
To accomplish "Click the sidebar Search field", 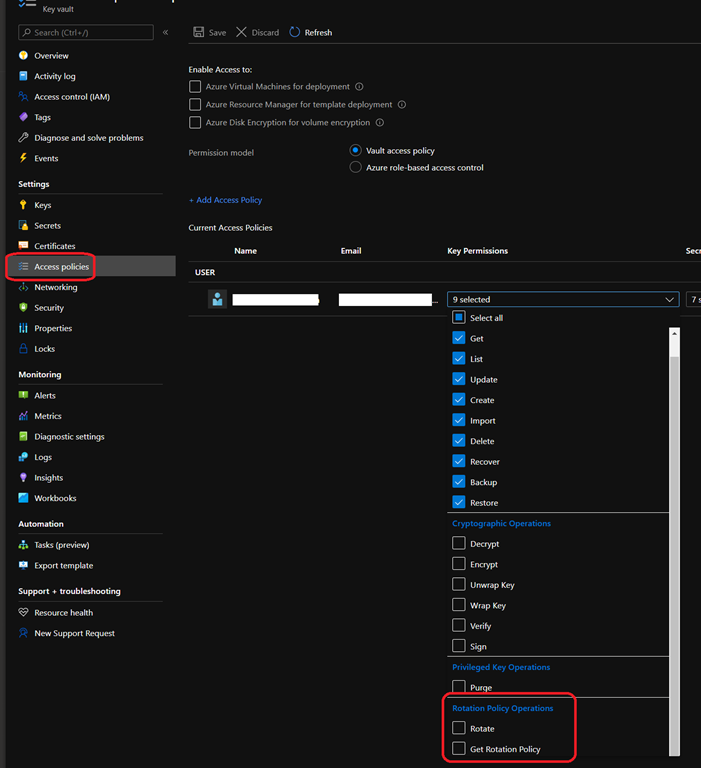I will (86, 33).
